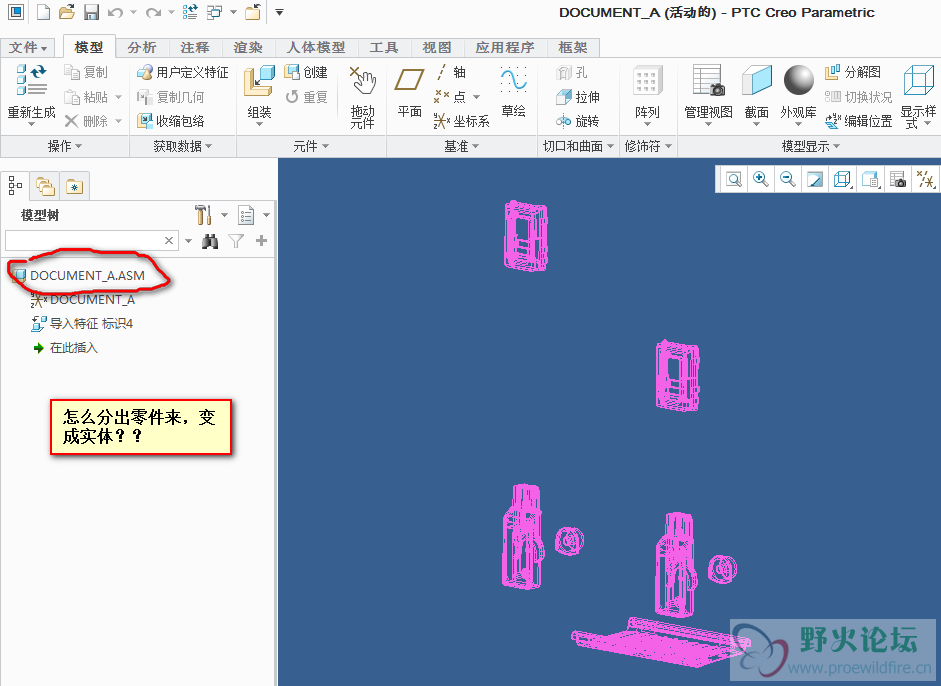Click Regenerate (重新生成) button
941x686 pixels.
point(31,96)
